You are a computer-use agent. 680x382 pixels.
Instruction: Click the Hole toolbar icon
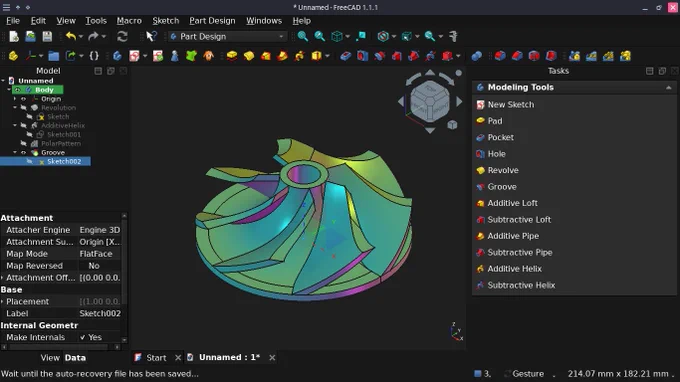pyautogui.click(x=363, y=56)
